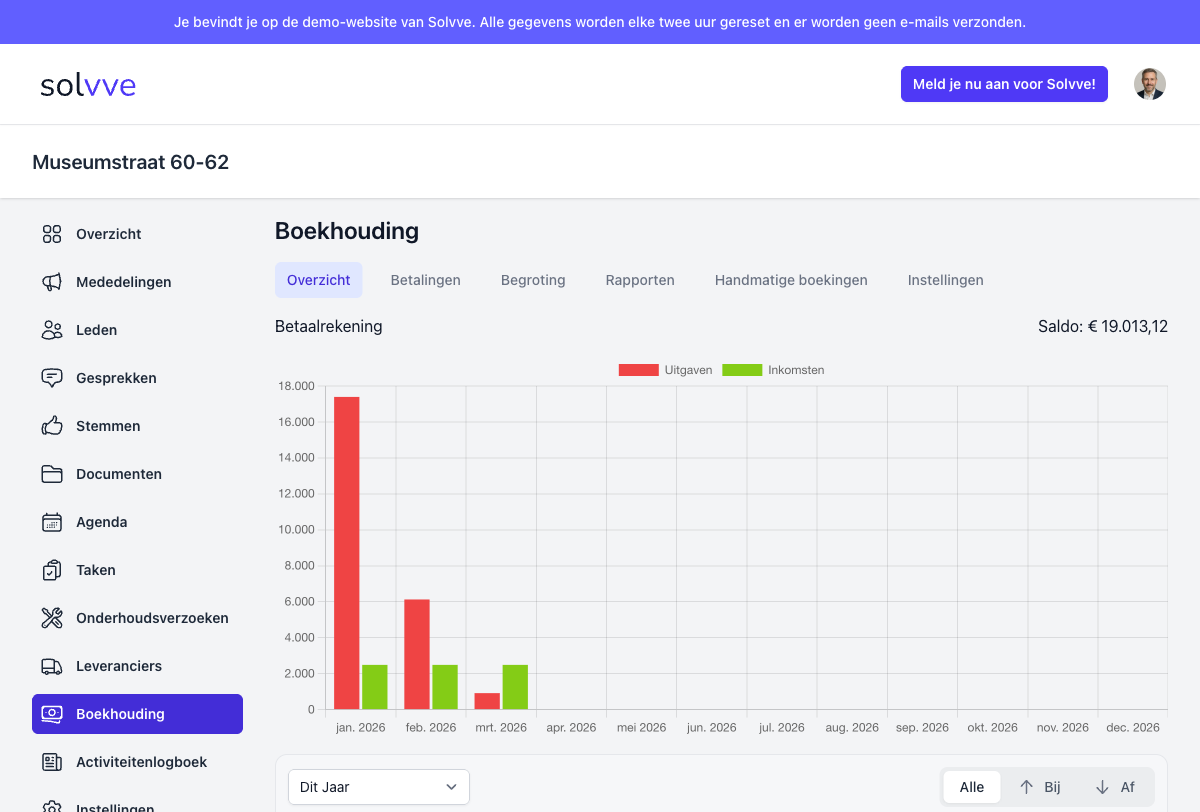Open the Rapporten tab

[640, 280]
